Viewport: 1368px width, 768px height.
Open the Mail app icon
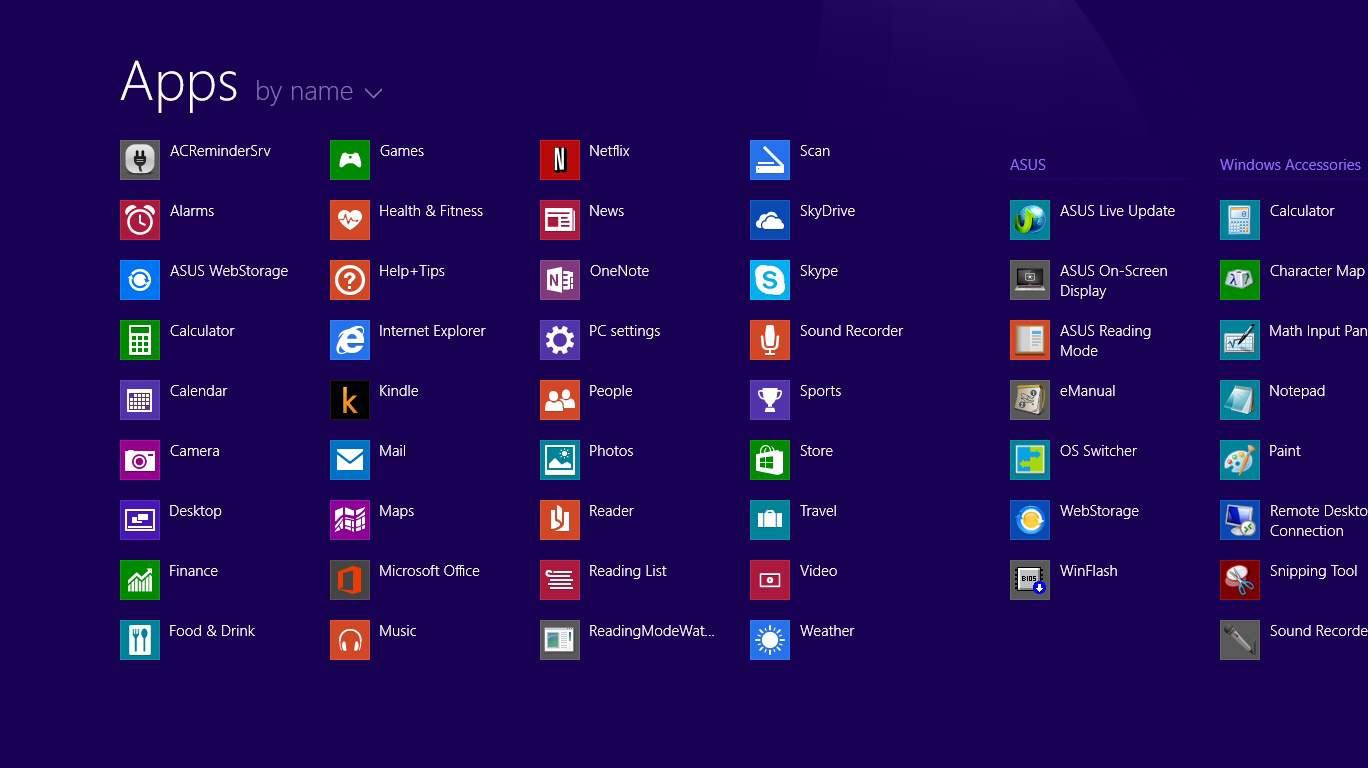350,460
